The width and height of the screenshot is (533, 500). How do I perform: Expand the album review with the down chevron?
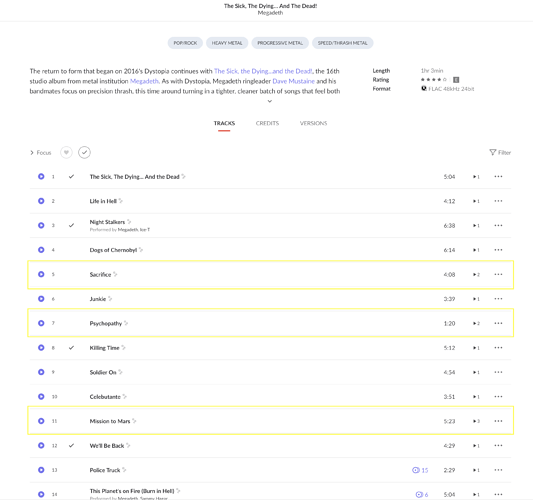pyautogui.click(x=270, y=101)
